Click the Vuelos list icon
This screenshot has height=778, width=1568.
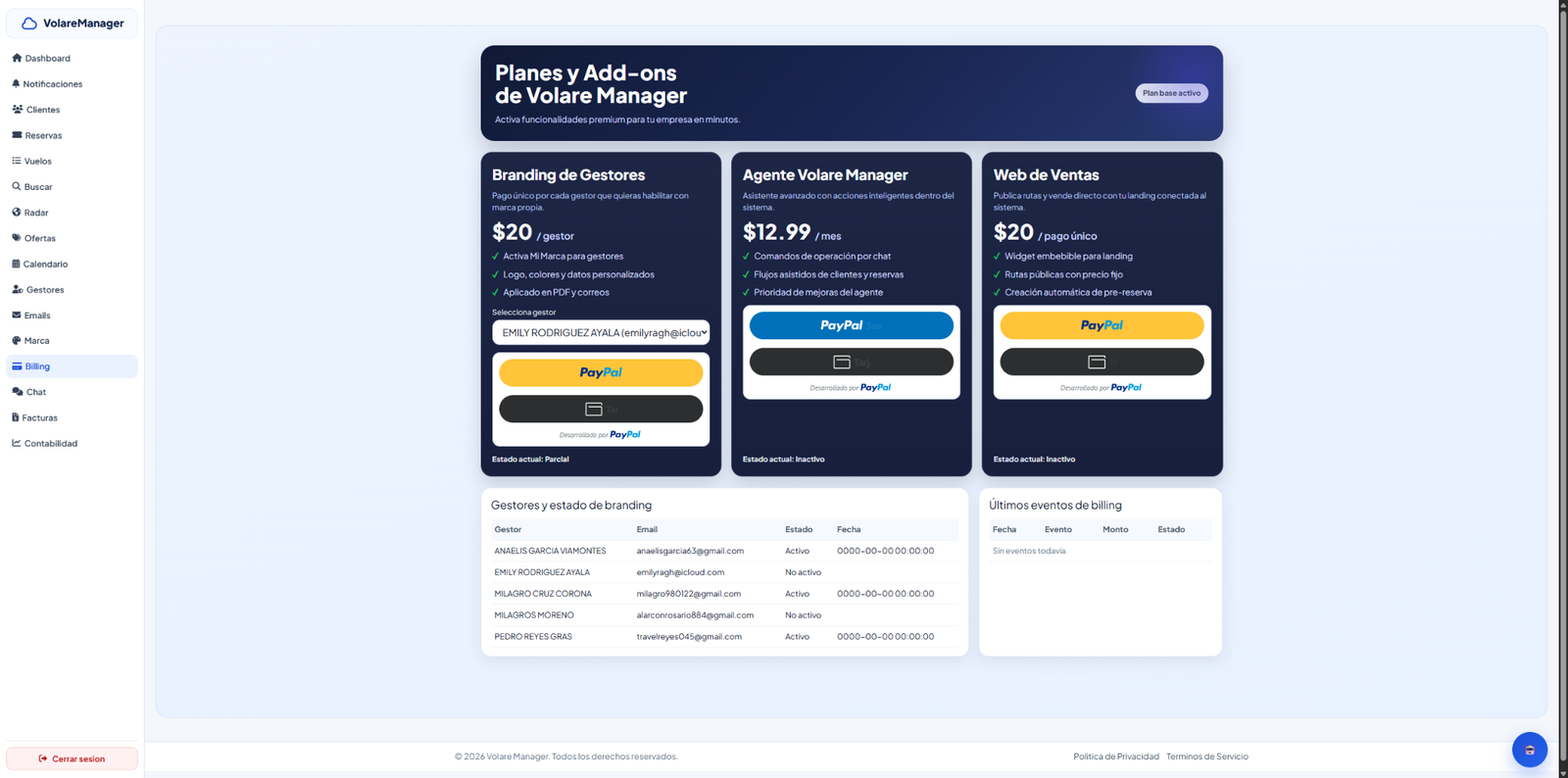pos(17,161)
